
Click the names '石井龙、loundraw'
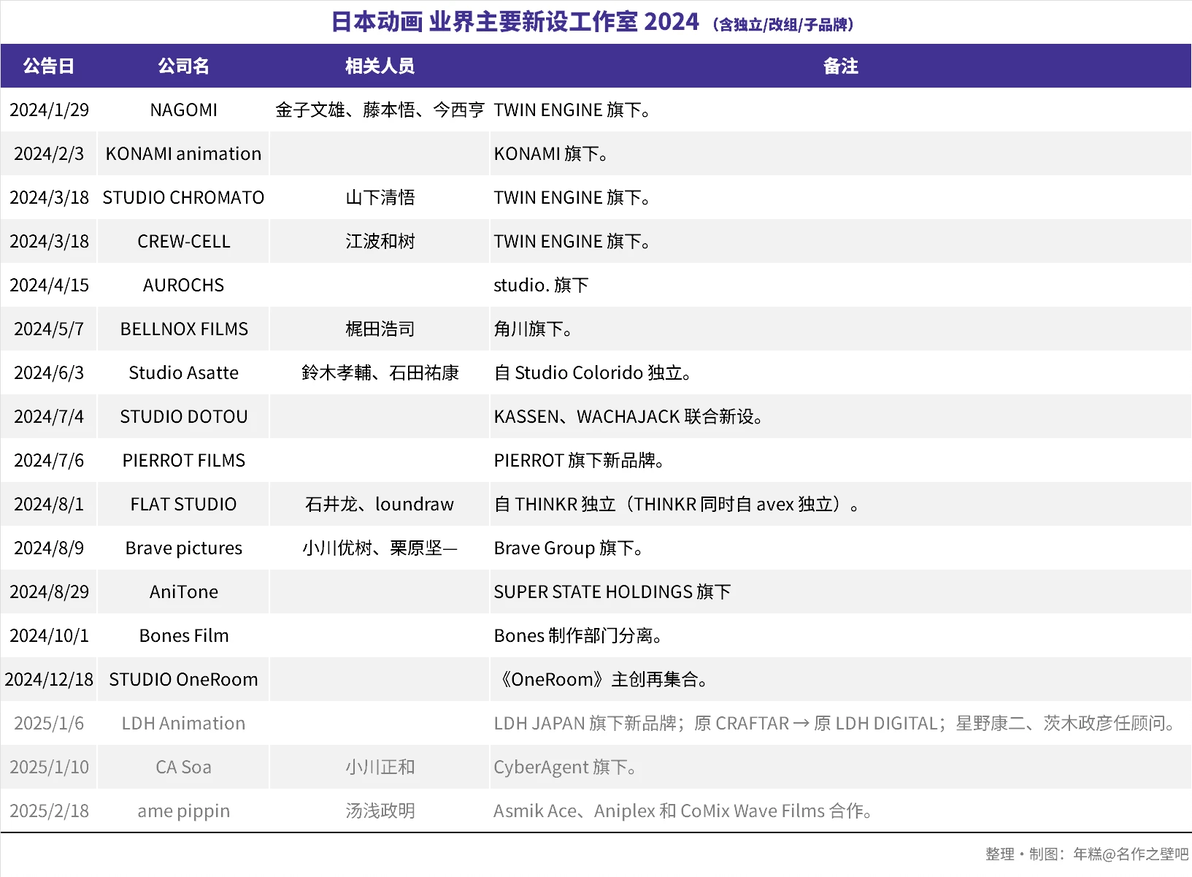379,505
